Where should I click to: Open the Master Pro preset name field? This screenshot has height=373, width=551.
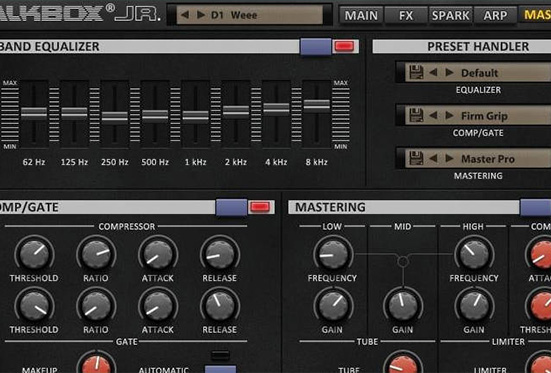coord(478,159)
